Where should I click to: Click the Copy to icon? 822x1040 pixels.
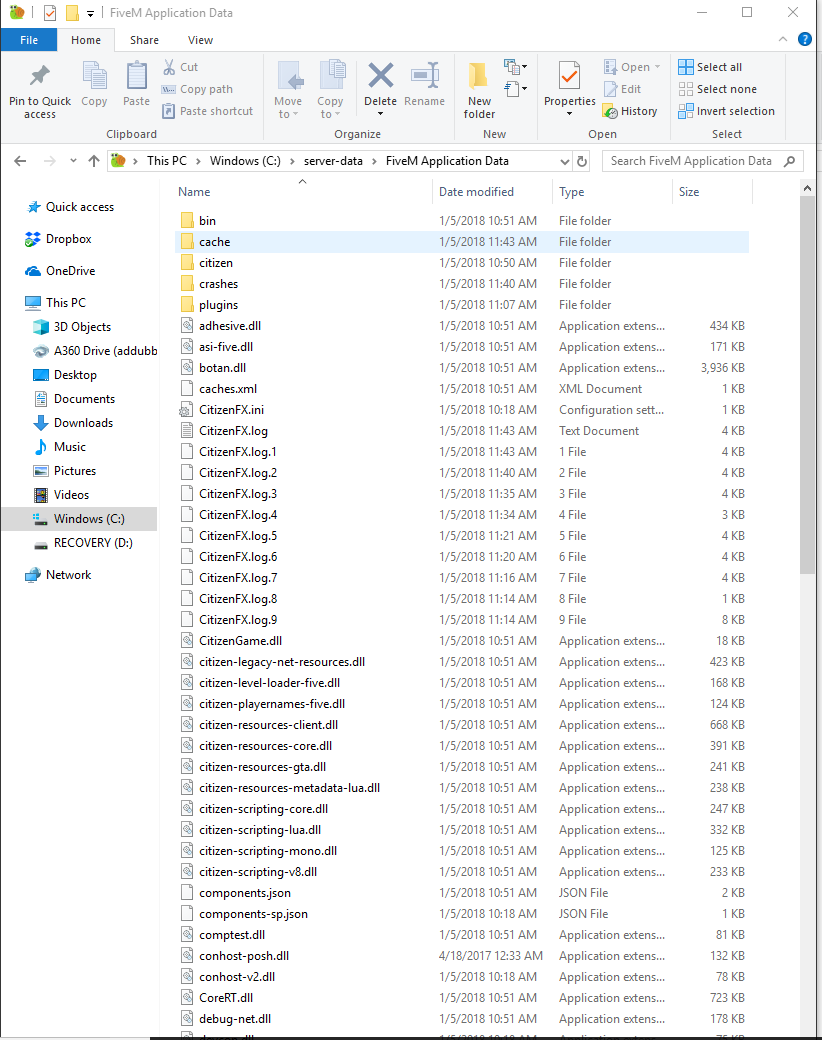(x=331, y=75)
